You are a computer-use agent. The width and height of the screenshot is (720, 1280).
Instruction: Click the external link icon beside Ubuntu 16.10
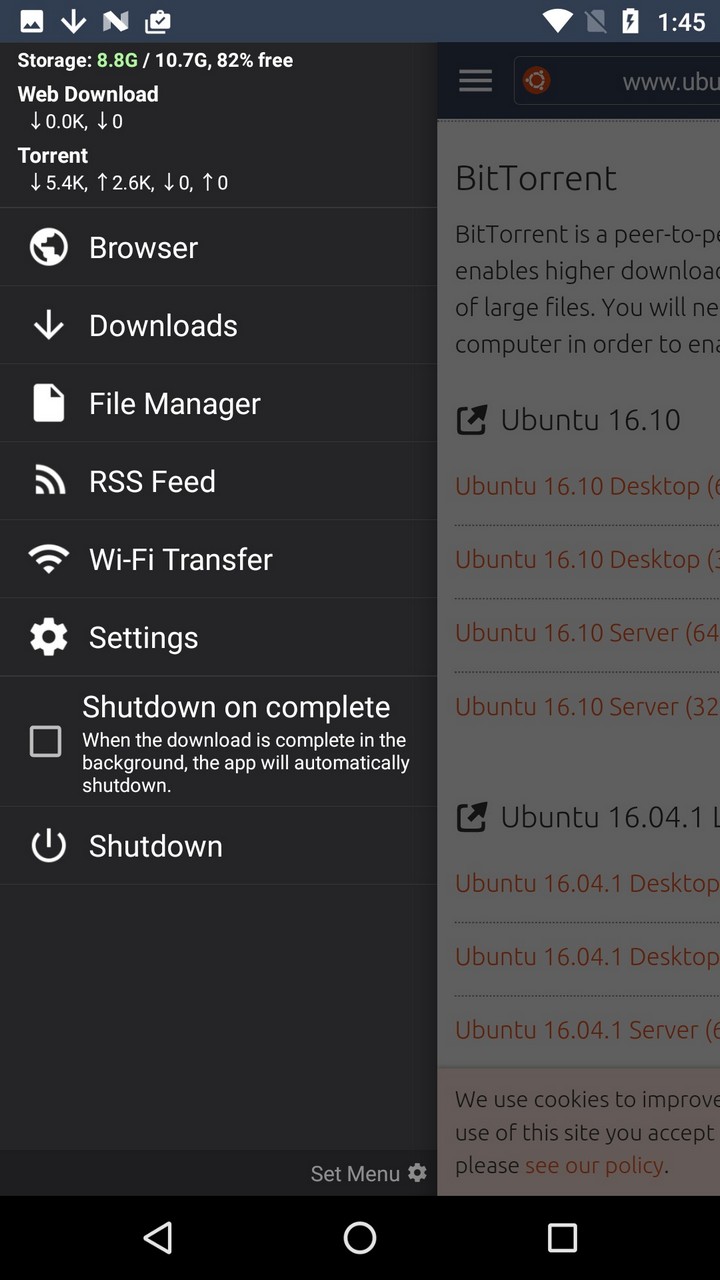pyautogui.click(x=470, y=420)
